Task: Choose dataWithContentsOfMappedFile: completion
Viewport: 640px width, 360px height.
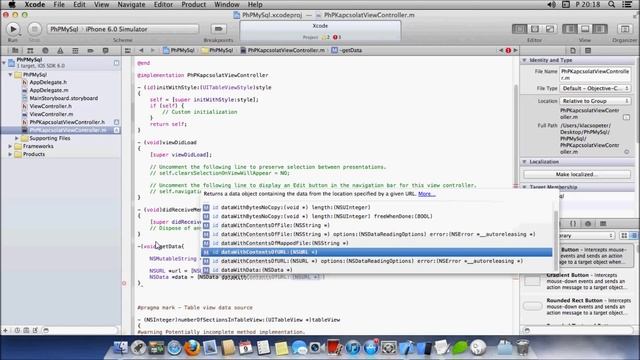Action: coord(377,243)
